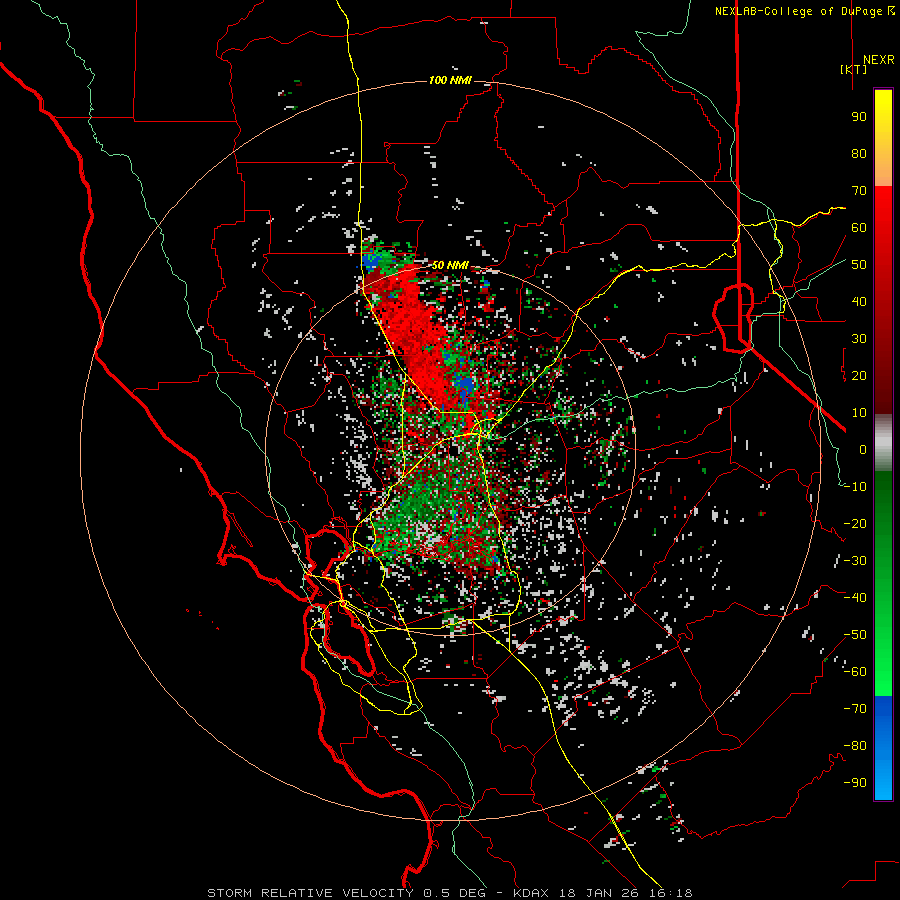
Task: Click the 0 value on velocity scale
Action: click(863, 450)
